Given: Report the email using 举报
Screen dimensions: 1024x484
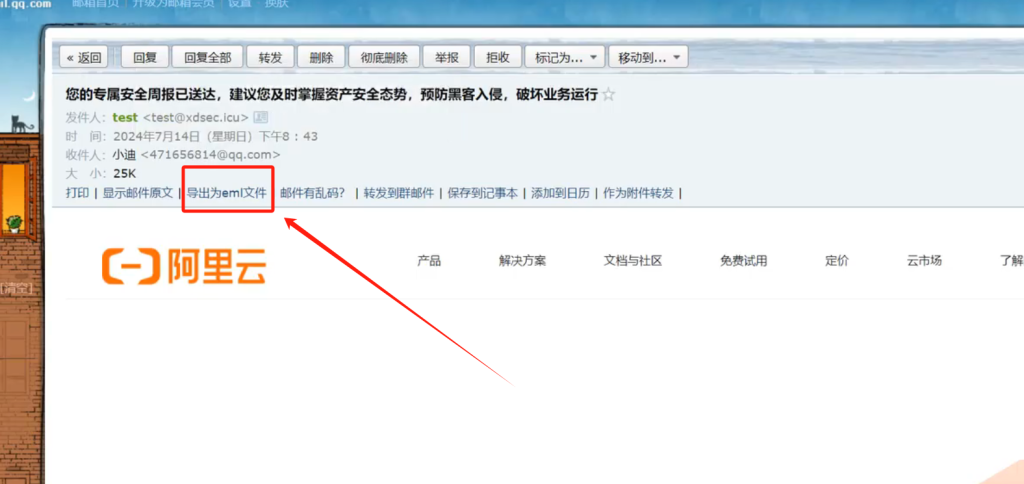Looking at the screenshot, I should click(446, 57).
